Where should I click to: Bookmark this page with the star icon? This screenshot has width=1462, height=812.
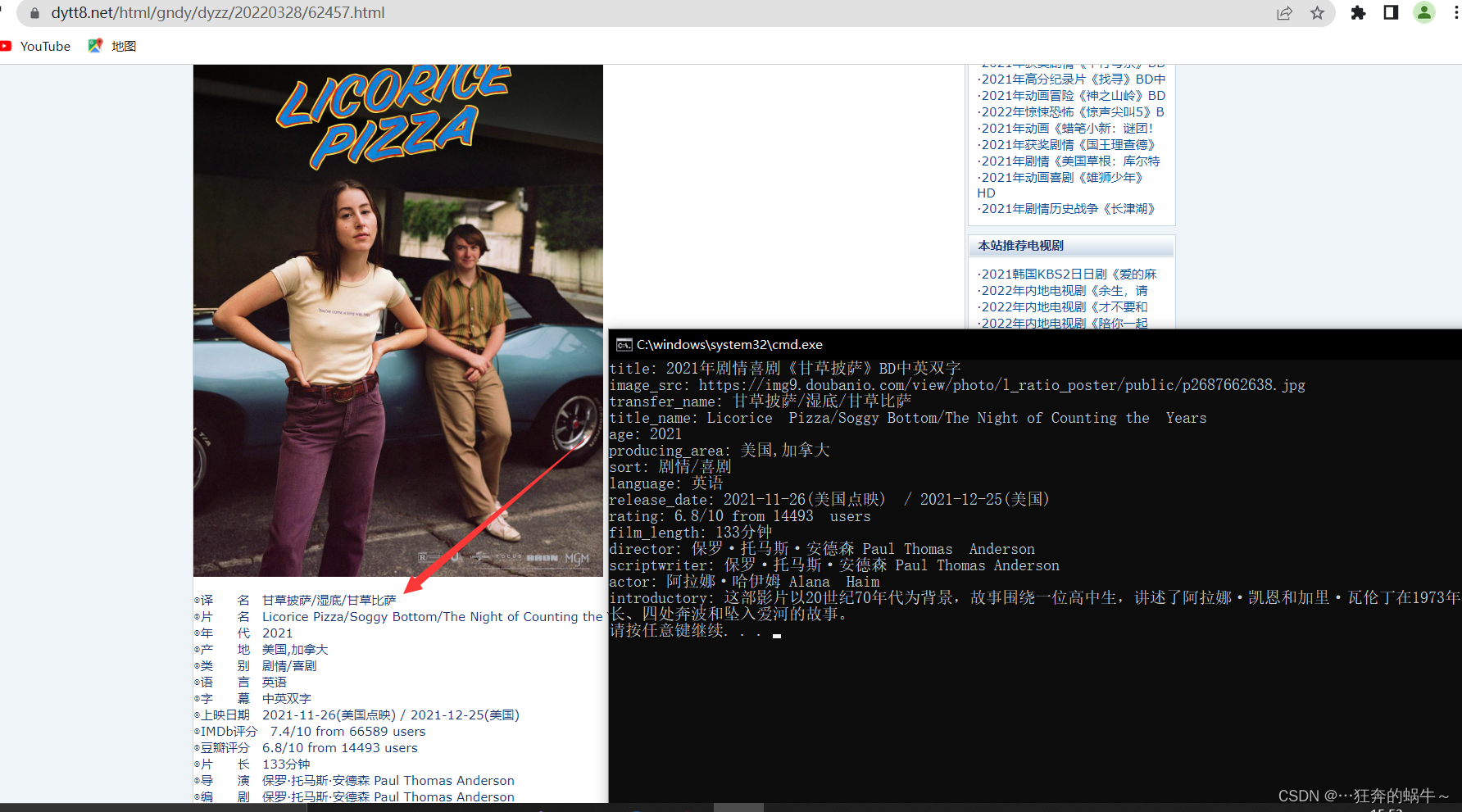(1317, 13)
